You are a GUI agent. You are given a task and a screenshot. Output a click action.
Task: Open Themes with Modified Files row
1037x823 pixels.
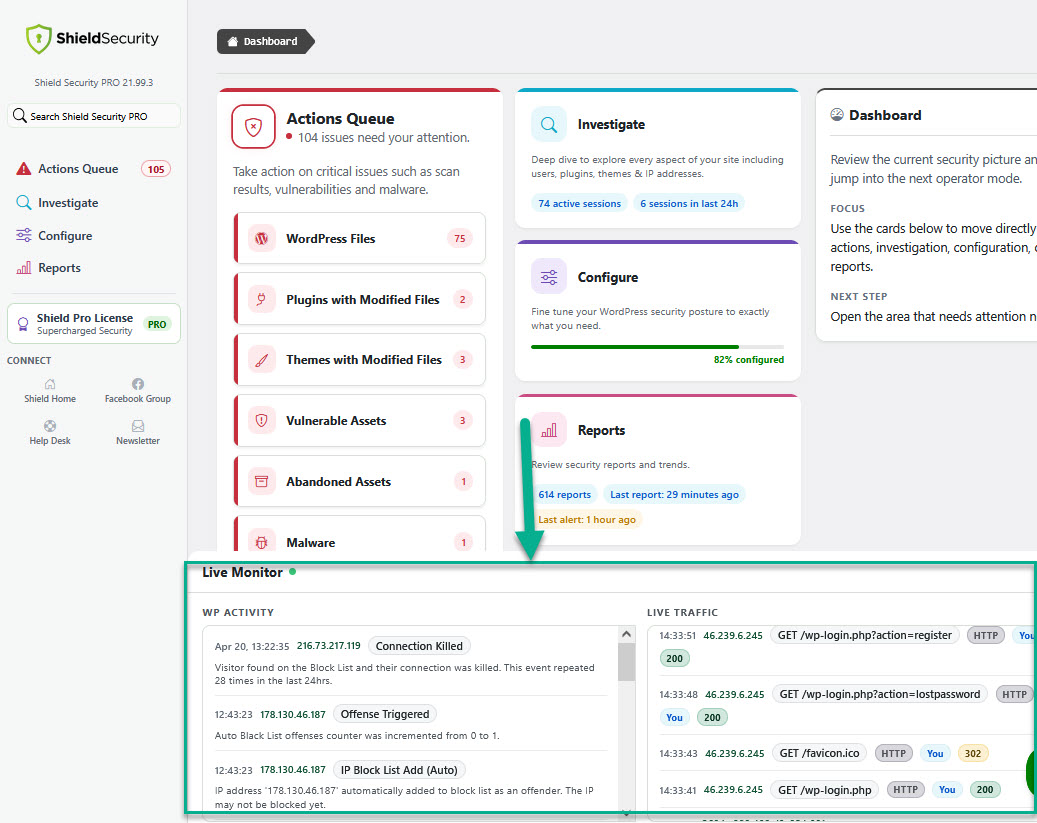pos(360,359)
